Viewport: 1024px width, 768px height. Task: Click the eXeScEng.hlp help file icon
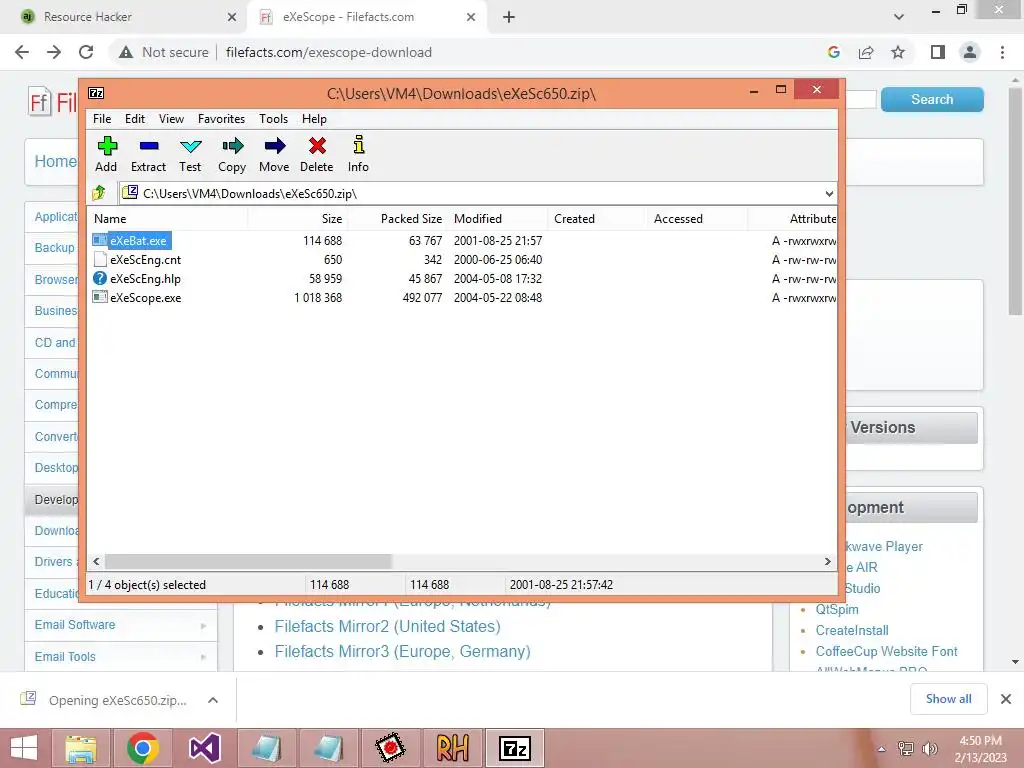click(x=100, y=278)
